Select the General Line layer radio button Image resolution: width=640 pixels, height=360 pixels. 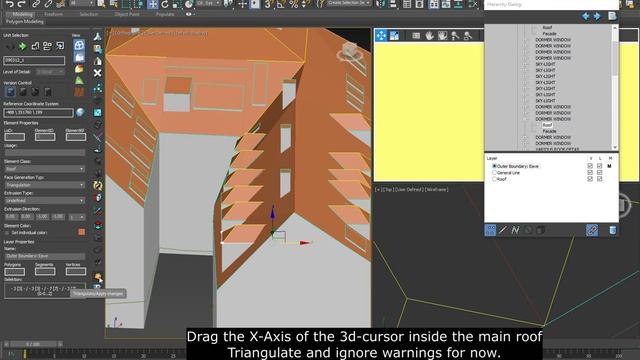(x=494, y=172)
